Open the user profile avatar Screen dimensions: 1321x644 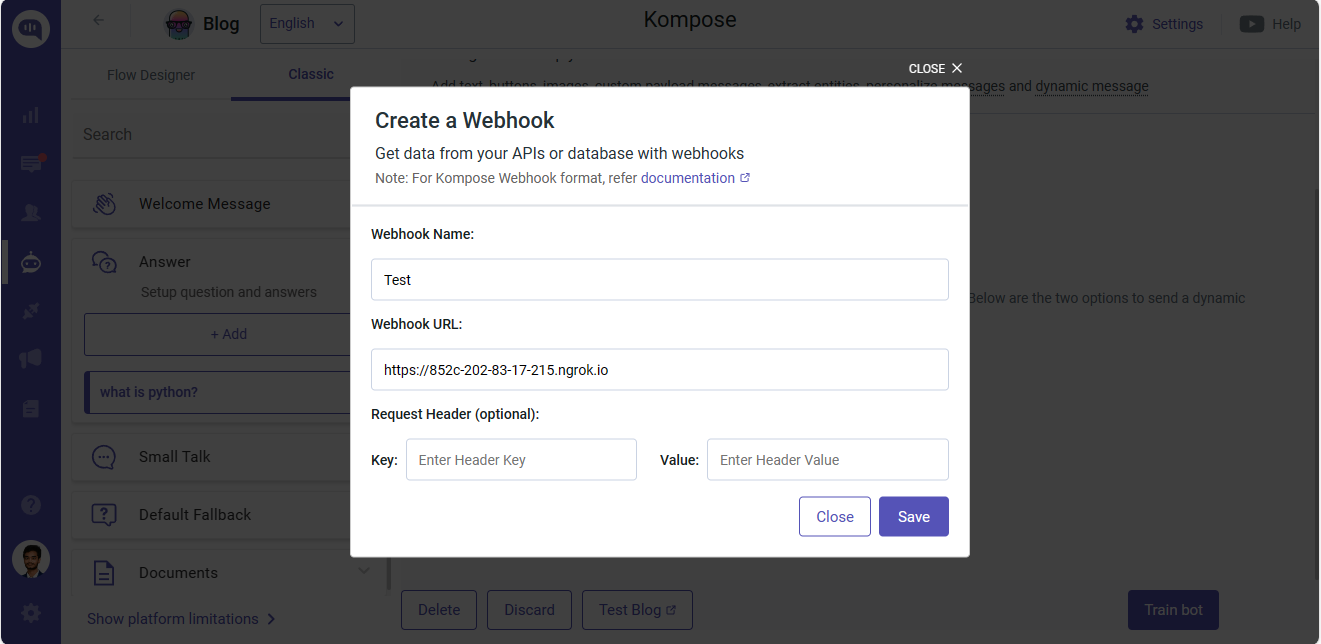click(31, 559)
